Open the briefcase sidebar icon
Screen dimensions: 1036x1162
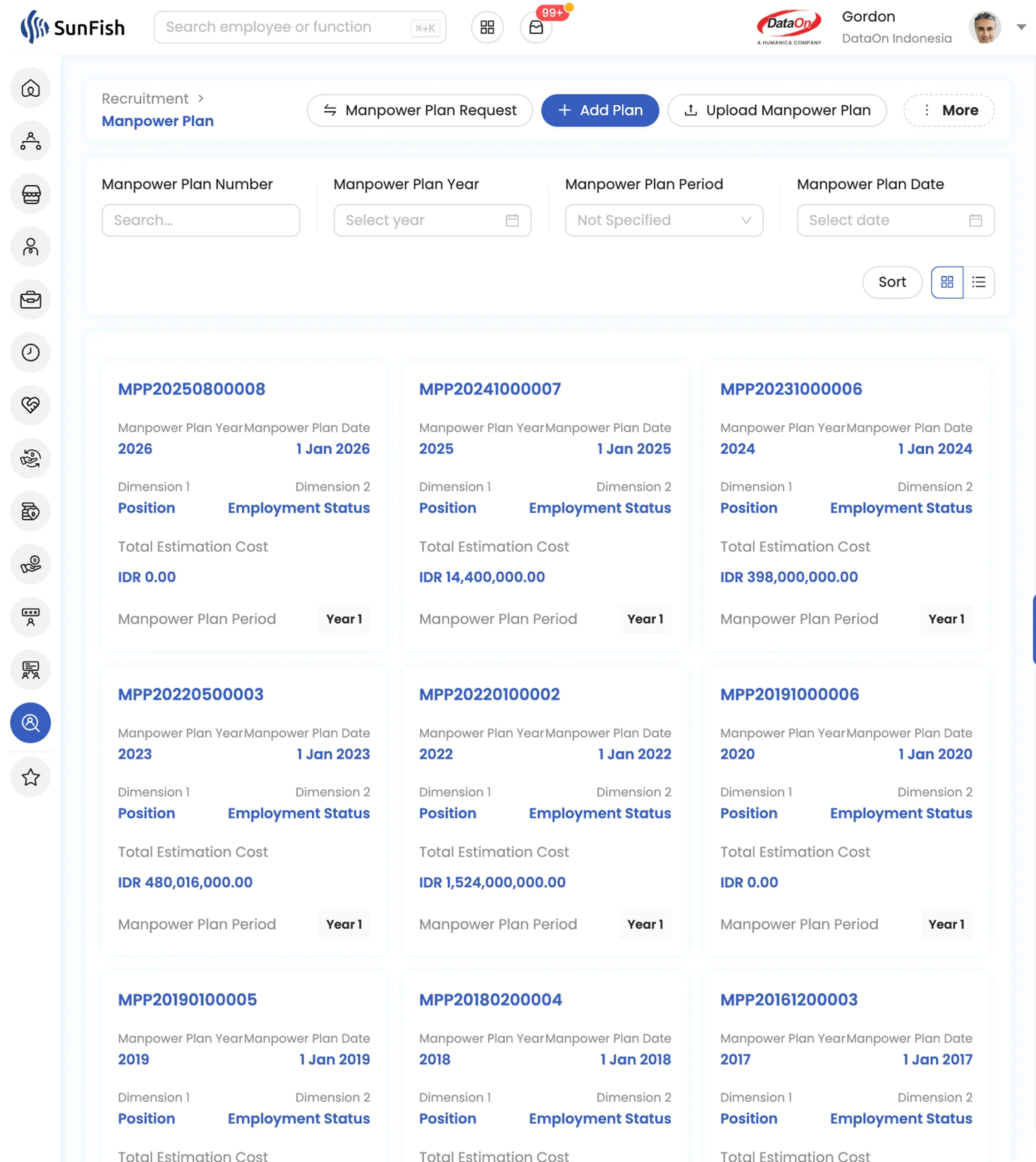[x=31, y=300]
